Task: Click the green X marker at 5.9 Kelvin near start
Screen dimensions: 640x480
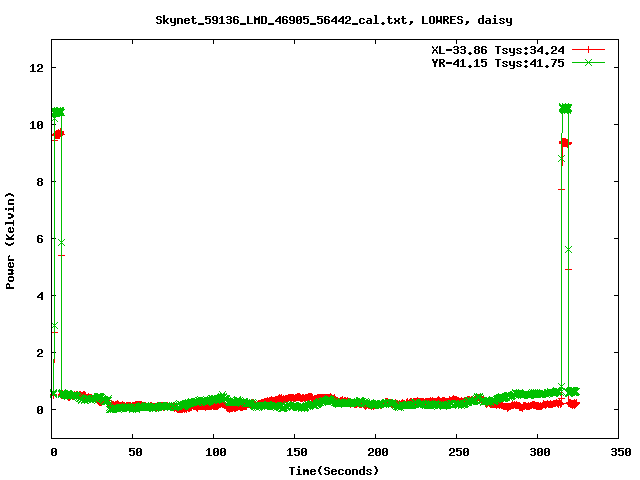Action: click(x=61, y=243)
